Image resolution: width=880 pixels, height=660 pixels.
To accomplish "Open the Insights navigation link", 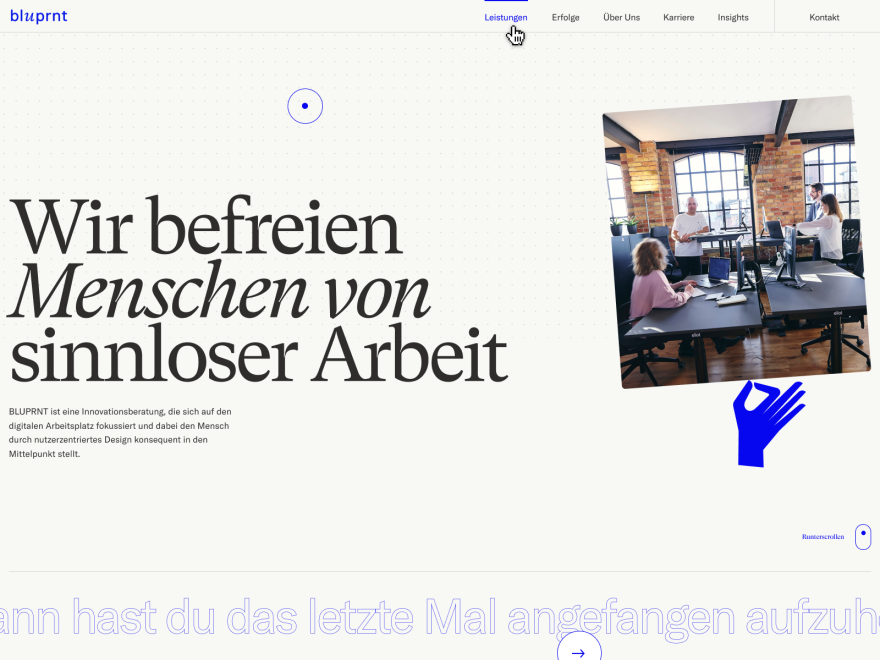I will tap(733, 17).
